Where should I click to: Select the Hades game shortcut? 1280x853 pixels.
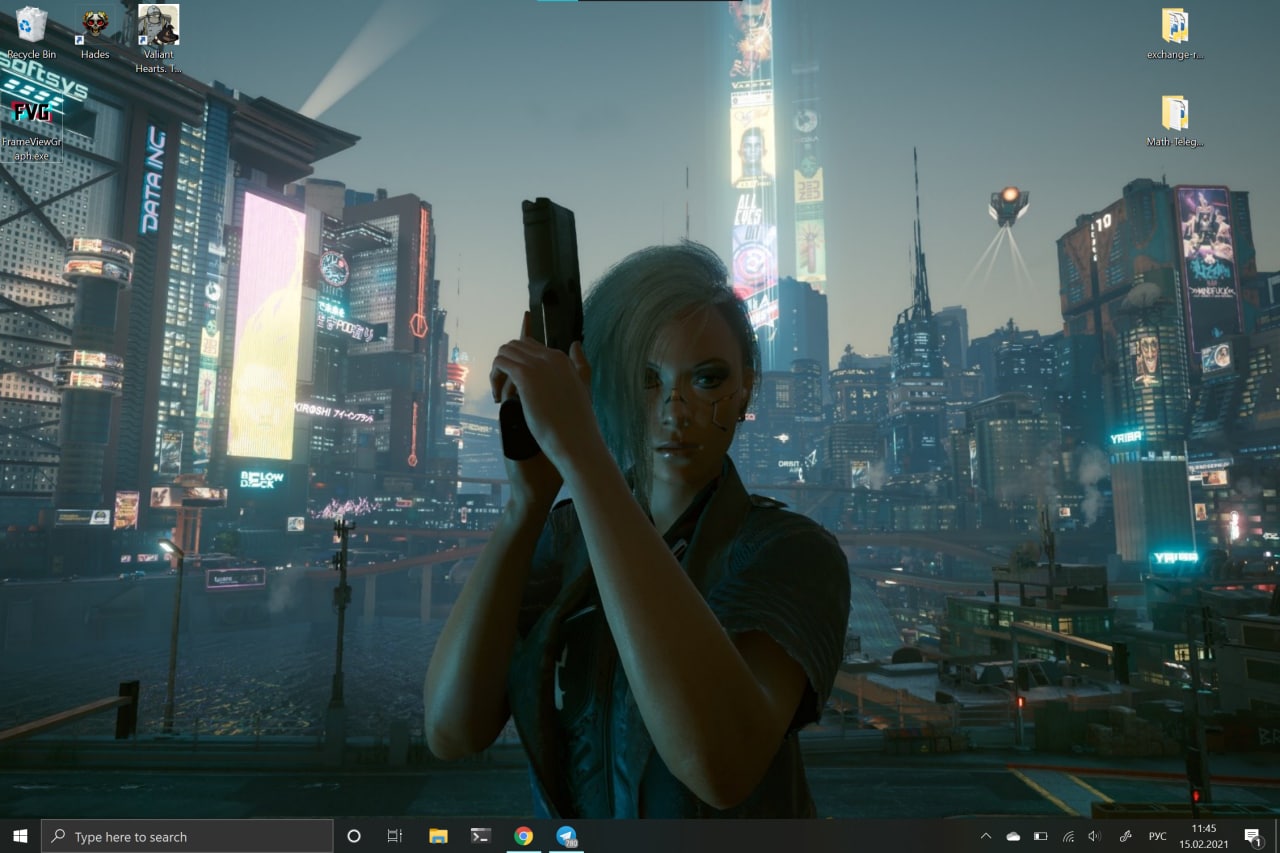[x=95, y=33]
